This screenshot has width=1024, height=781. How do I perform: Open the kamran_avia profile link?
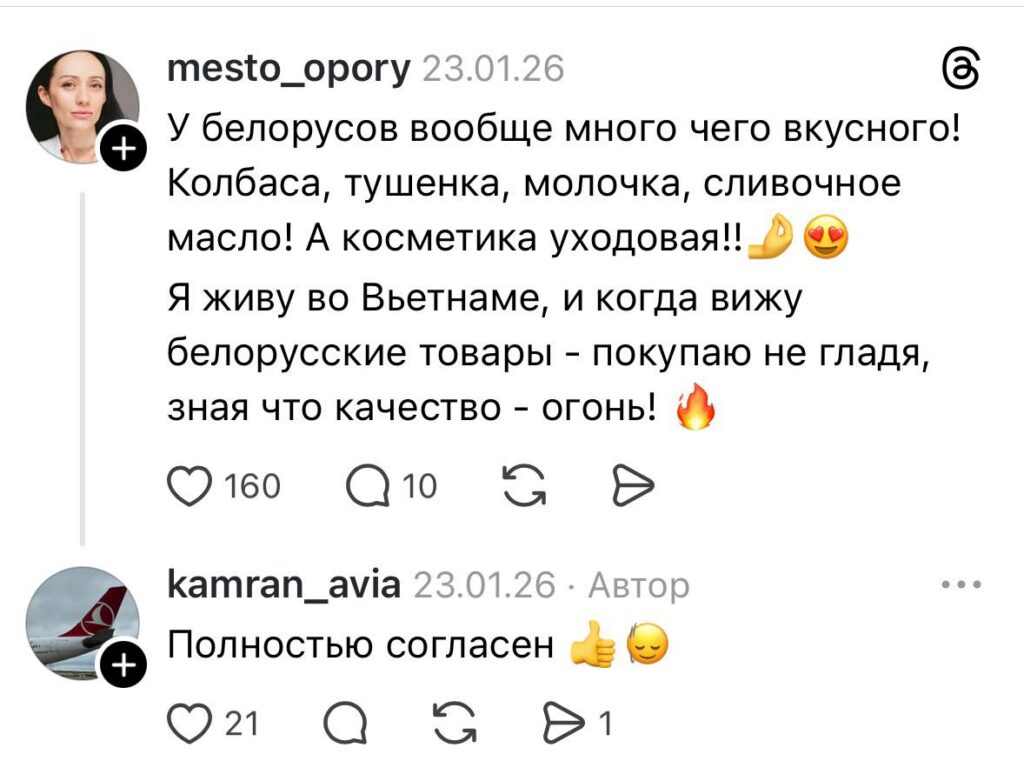point(282,584)
